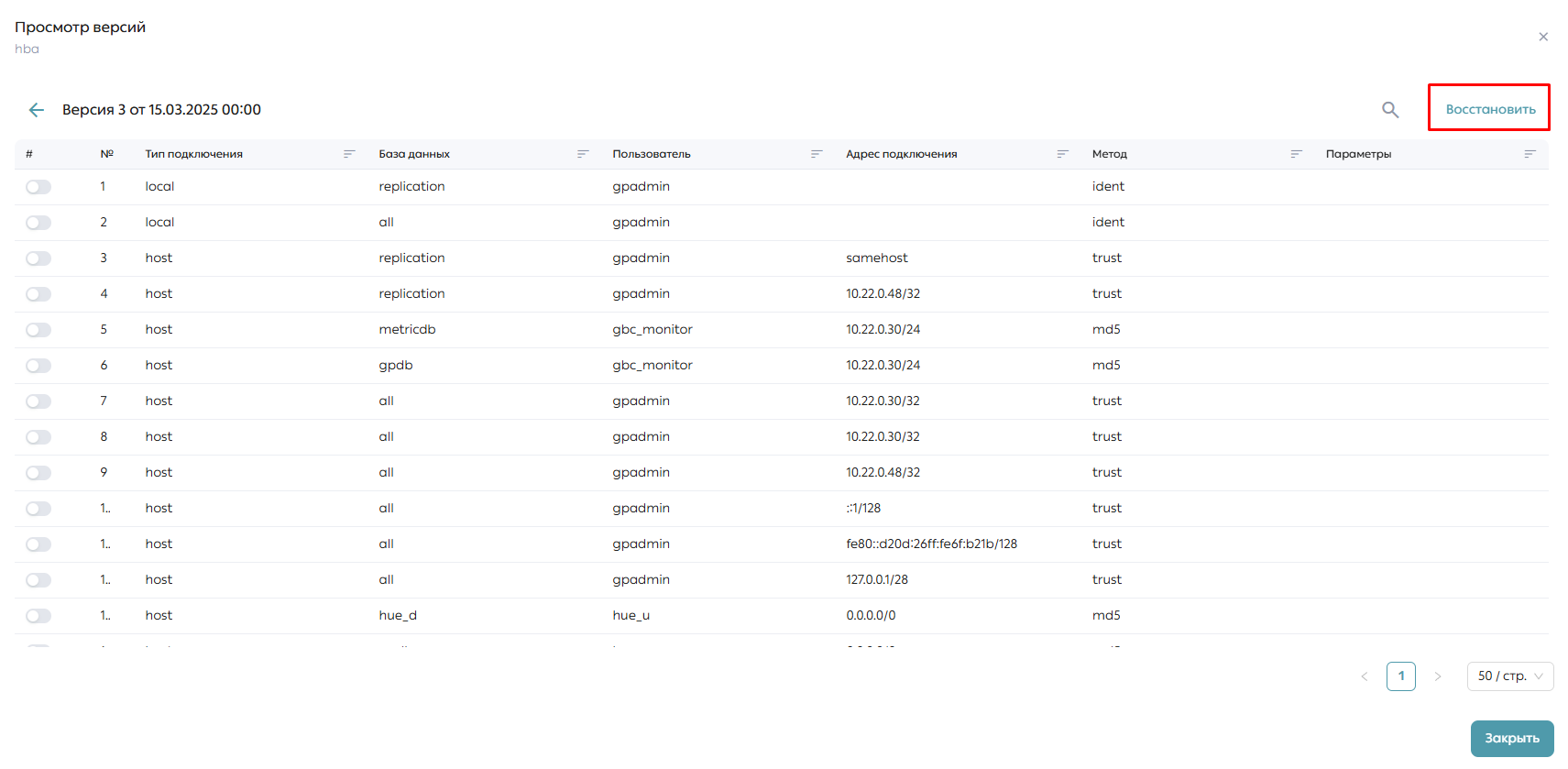Select page 1 in pagination
Viewport: 1568px width, 769px height.
click(x=1401, y=676)
